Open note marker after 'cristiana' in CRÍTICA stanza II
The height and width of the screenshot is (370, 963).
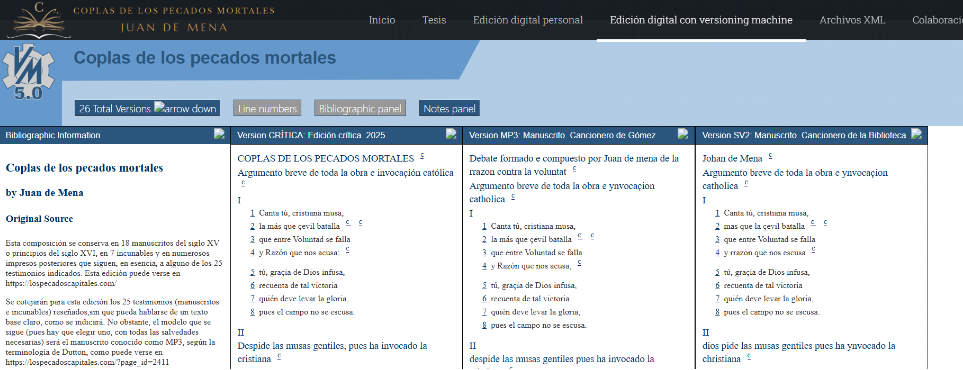(279, 356)
